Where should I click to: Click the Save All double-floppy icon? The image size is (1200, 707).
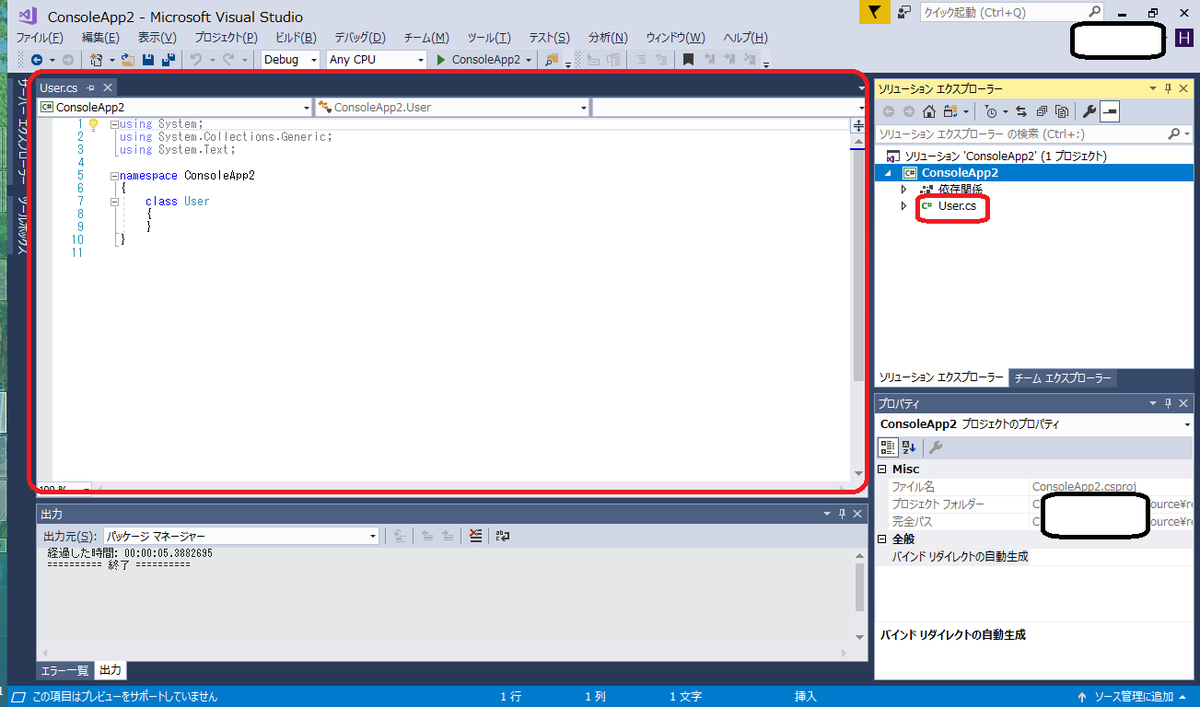point(168,60)
